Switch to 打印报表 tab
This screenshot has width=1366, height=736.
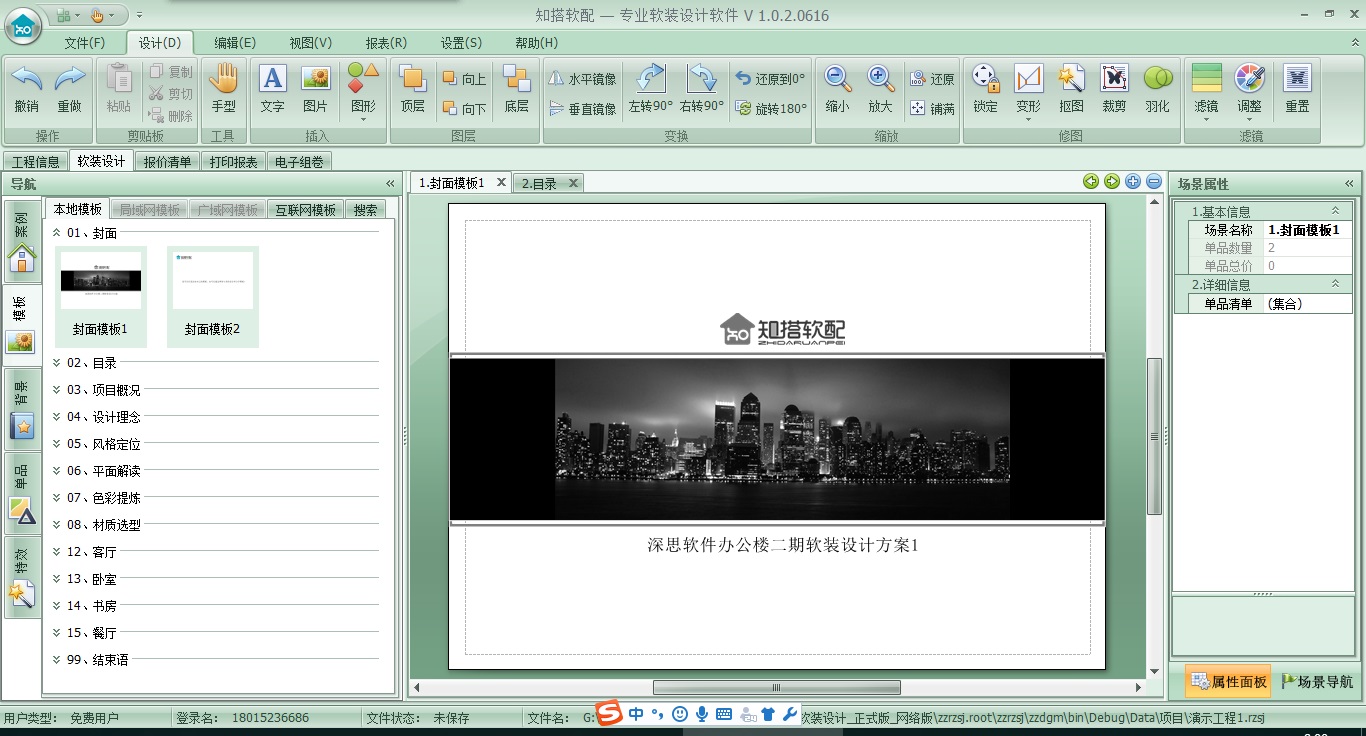point(233,162)
